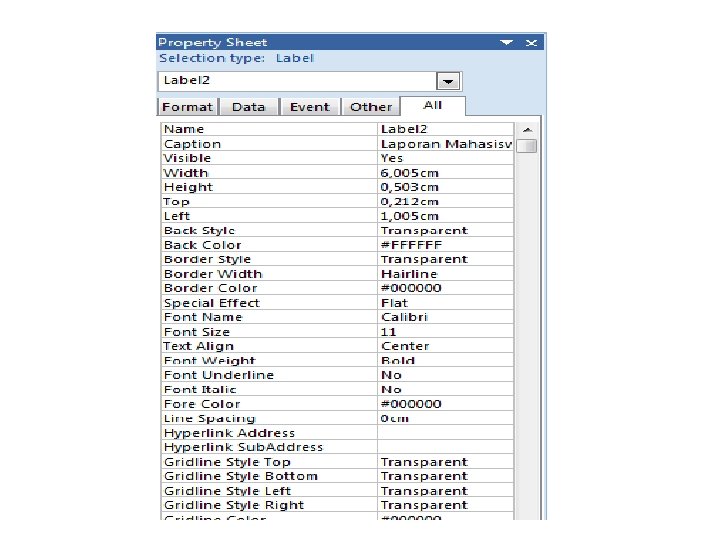The height and width of the screenshot is (540, 720).
Task: Select the Other tab
Action: [371, 107]
